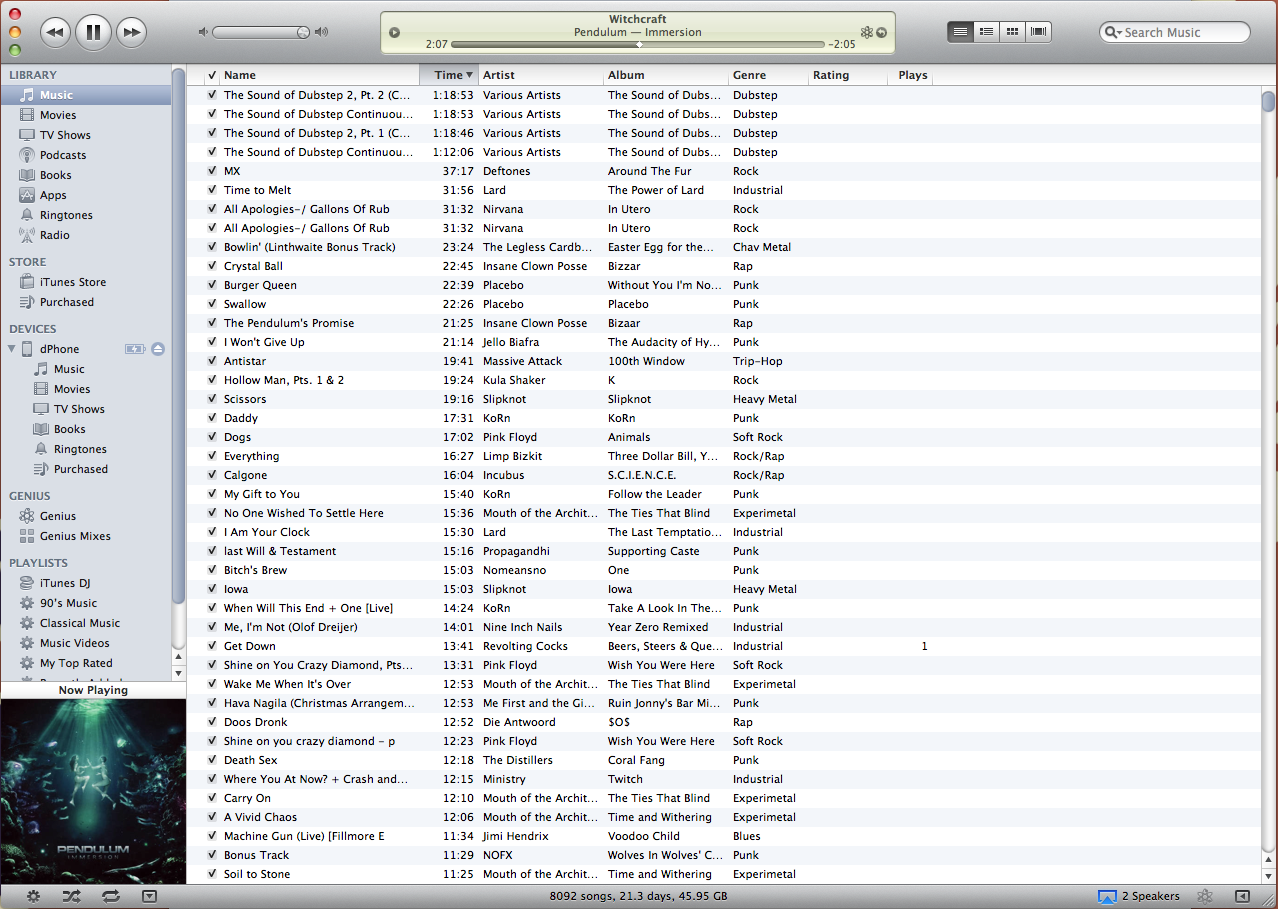Toggle Time column sort direction
The width and height of the screenshot is (1278, 909).
449,75
